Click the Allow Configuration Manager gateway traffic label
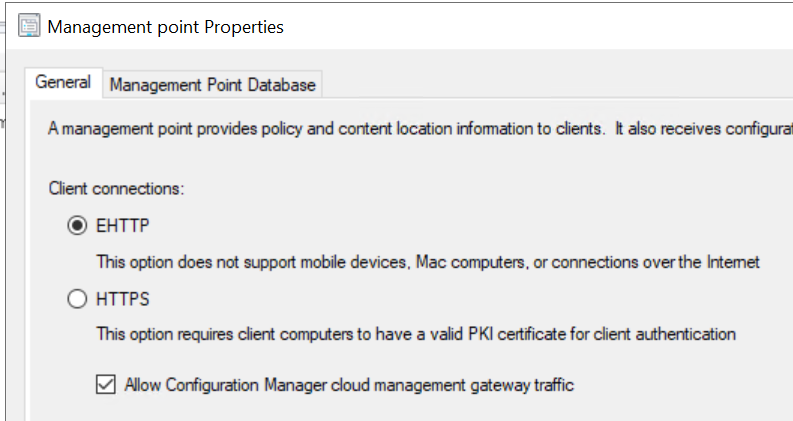This screenshot has height=421, width=793. point(349,384)
